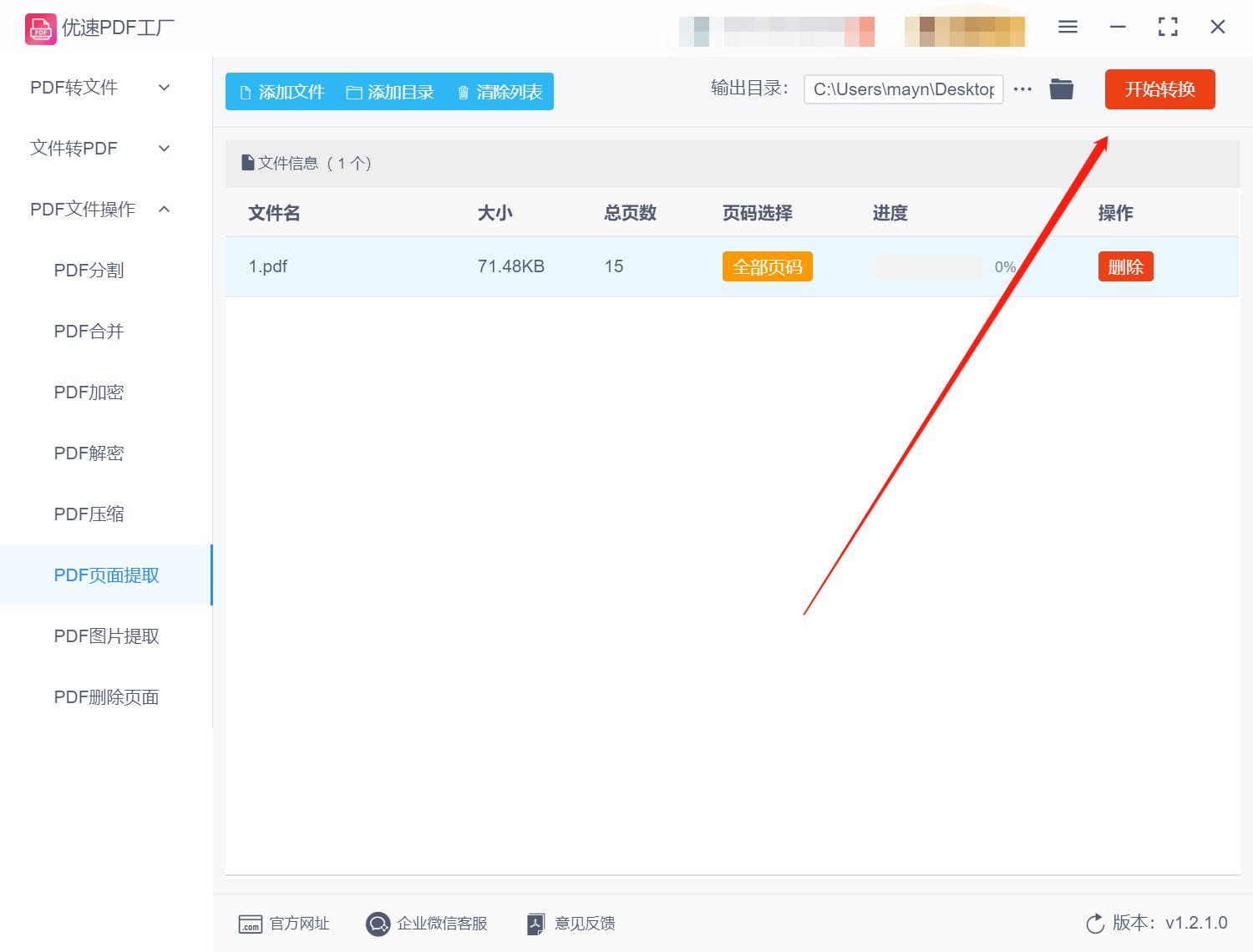Switch to PDF图片提取 function
The height and width of the screenshot is (952, 1253).
(106, 636)
